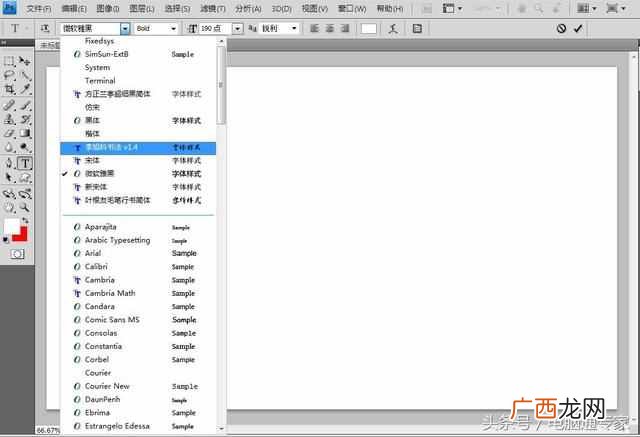640x437 pixels.
Task: Center align the text
Action: click(330, 28)
